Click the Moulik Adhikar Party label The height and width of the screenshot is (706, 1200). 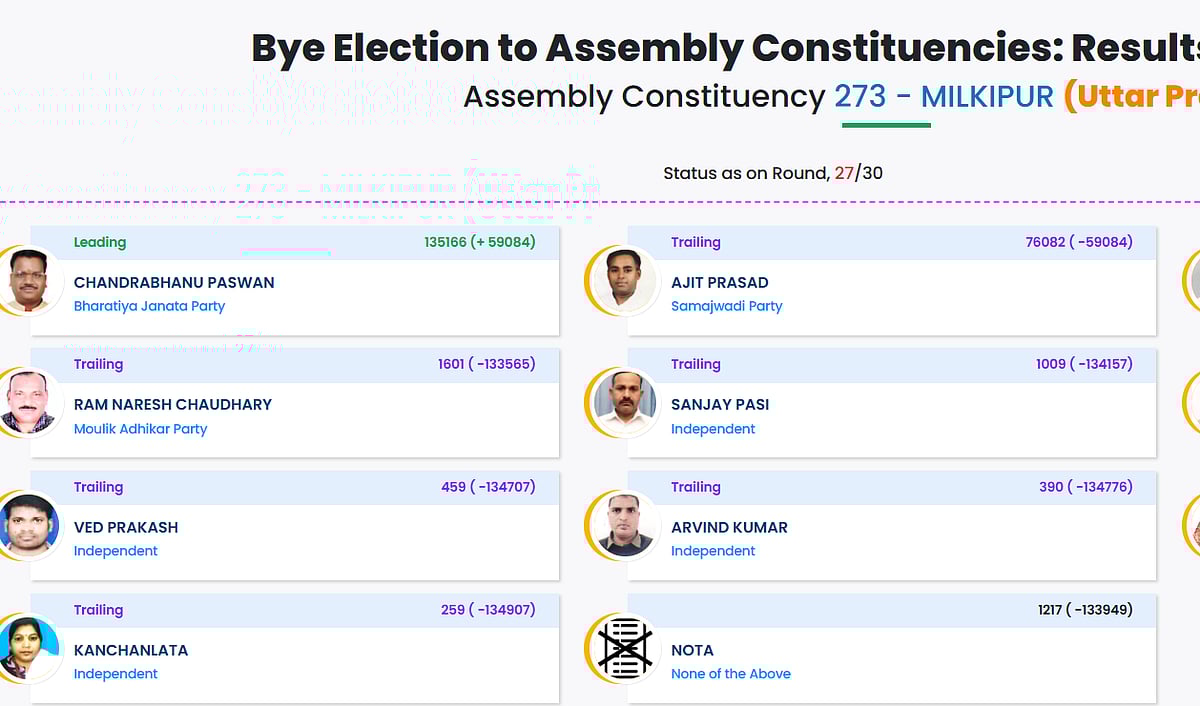[140, 429]
